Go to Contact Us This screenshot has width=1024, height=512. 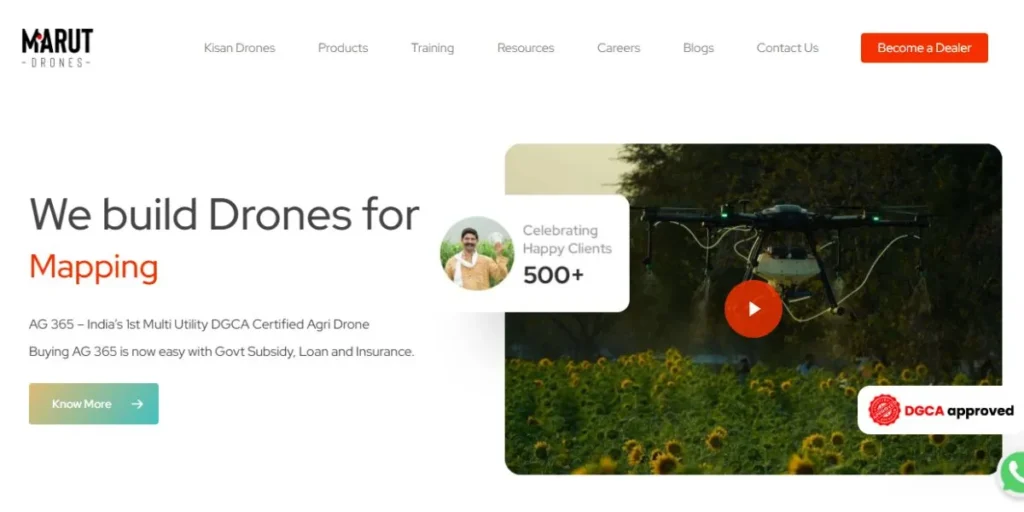787,48
